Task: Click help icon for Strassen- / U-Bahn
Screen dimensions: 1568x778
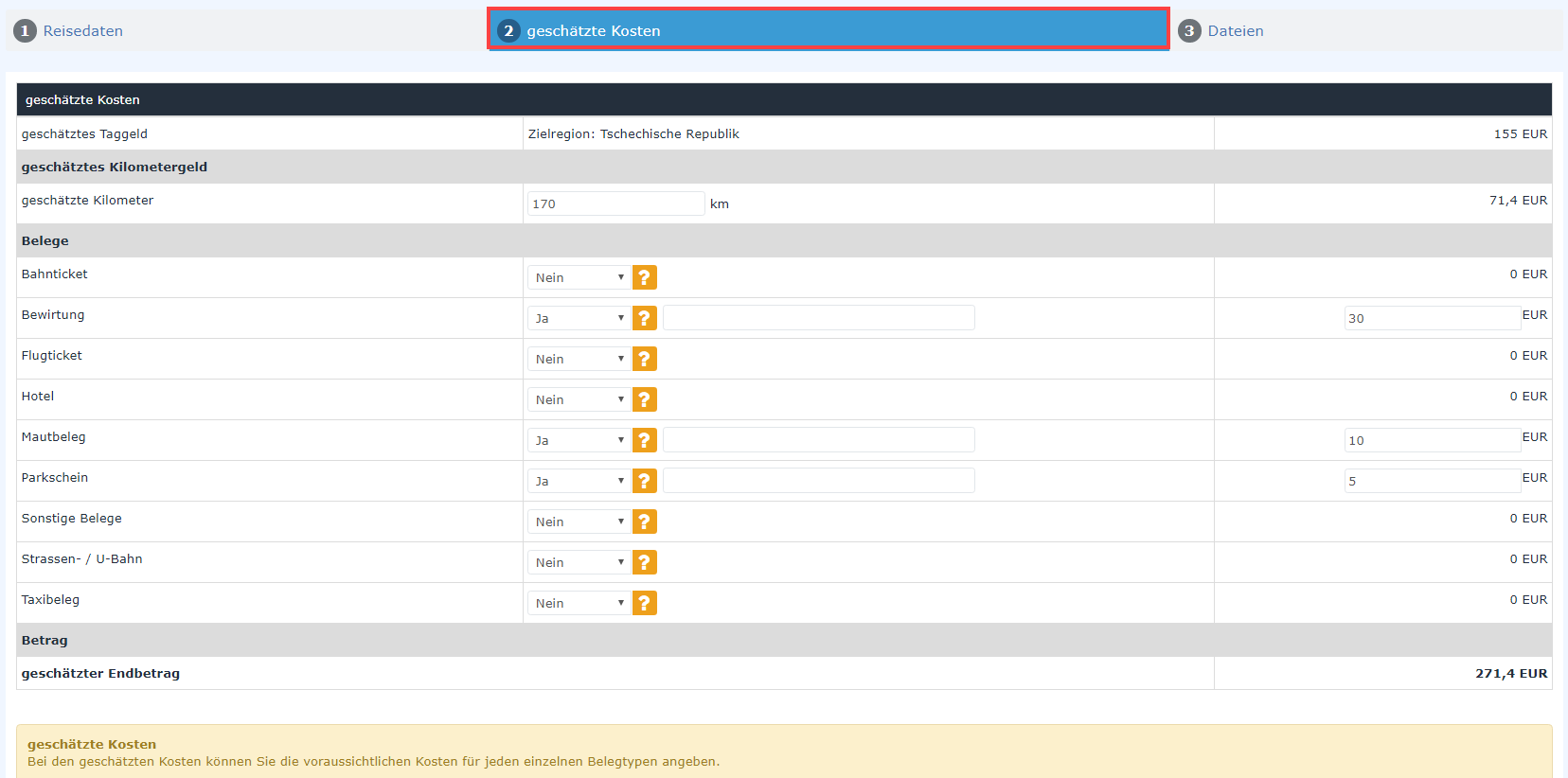Action: click(644, 562)
